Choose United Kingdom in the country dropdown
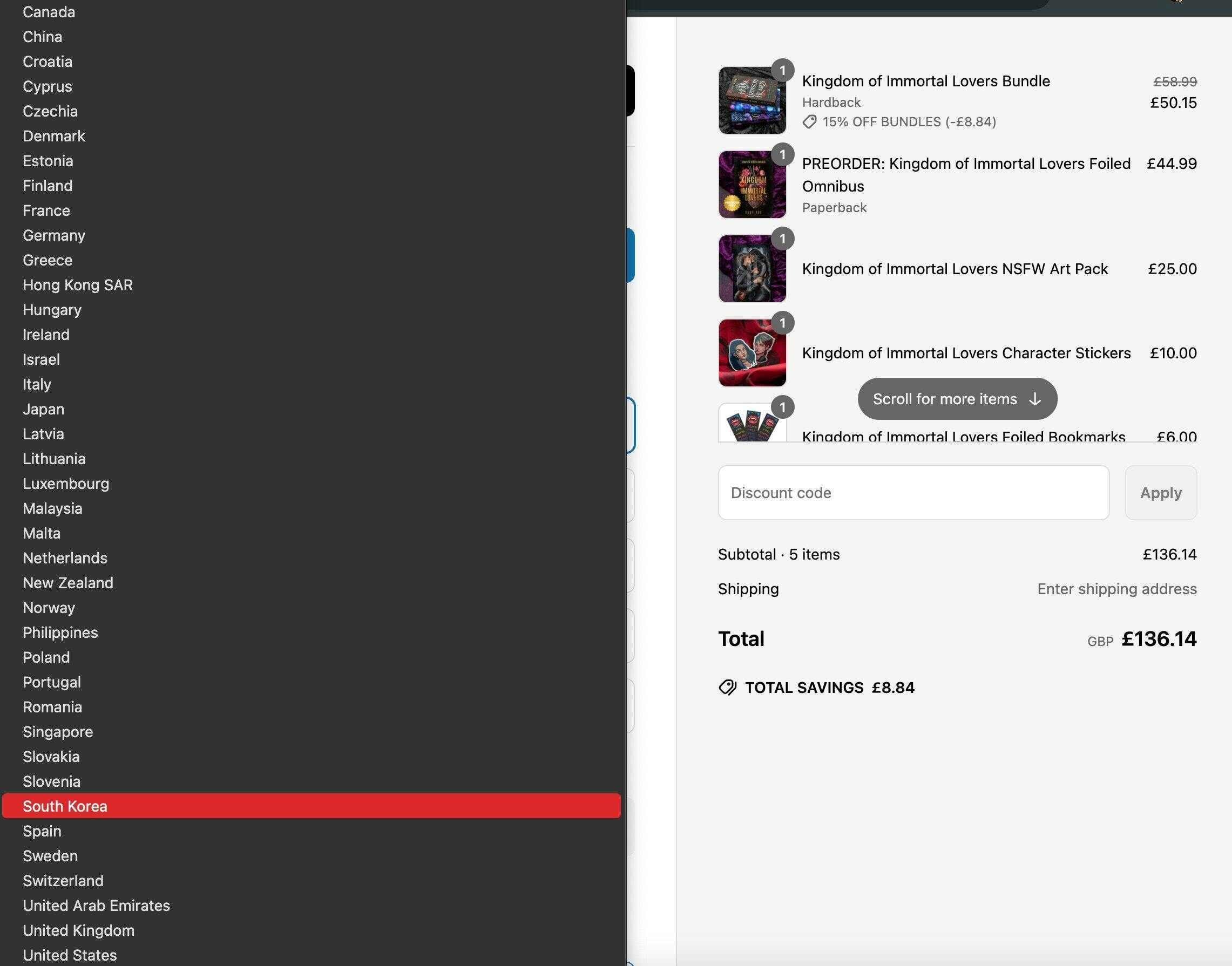Image resolution: width=1232 pixels, height=966 pixels. point(312,930)
